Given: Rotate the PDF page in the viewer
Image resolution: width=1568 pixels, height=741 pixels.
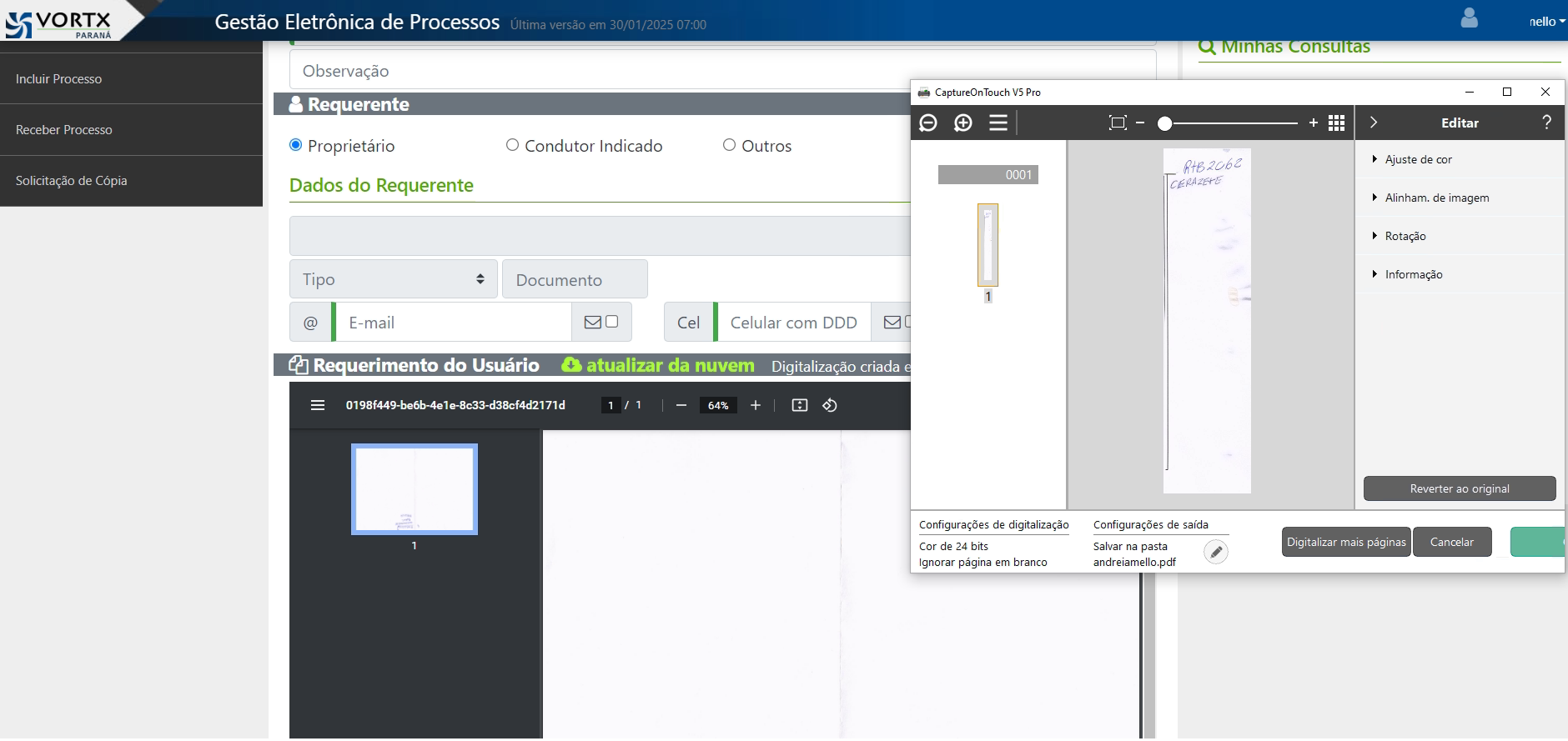Looking at the screenshot, I should (830, 405).
